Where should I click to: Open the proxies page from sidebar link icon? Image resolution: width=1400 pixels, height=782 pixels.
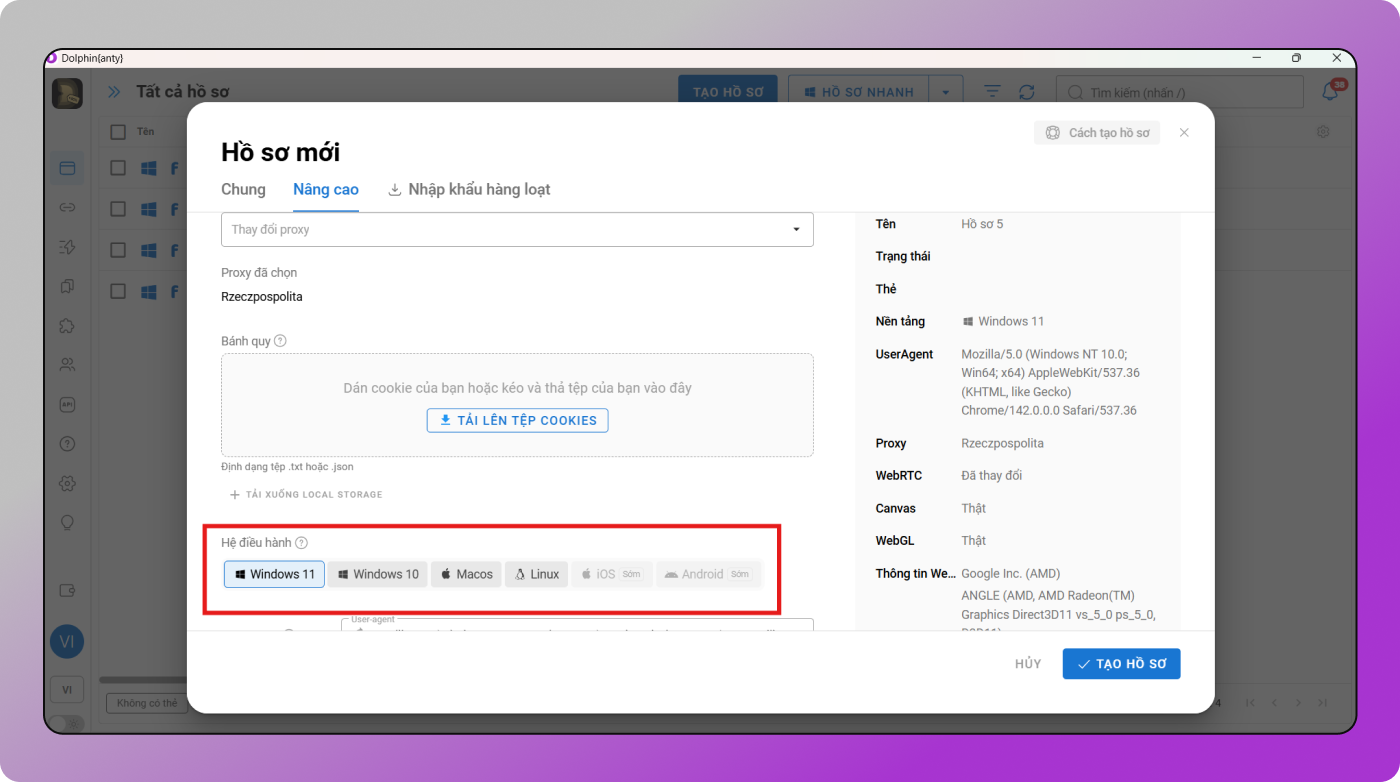tap(67, 208)
